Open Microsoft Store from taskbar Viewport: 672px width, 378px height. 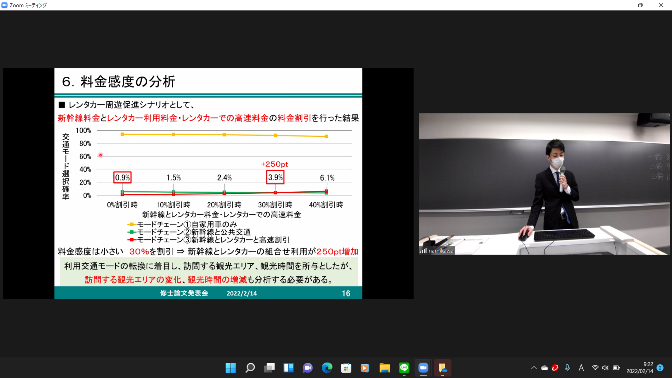click(346, 368)
